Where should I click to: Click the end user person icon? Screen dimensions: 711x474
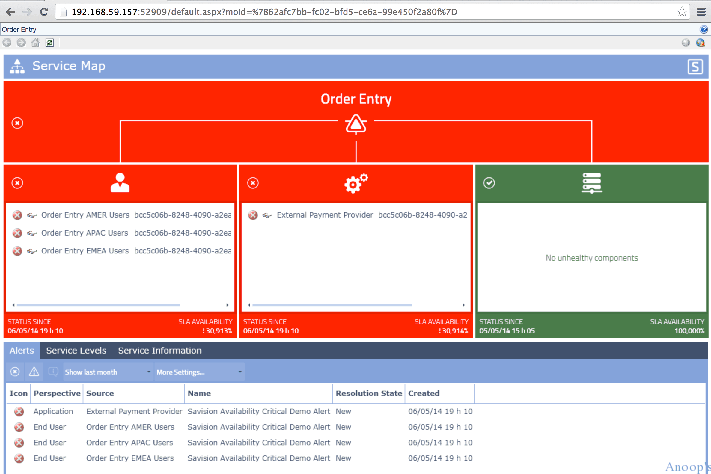120,182
